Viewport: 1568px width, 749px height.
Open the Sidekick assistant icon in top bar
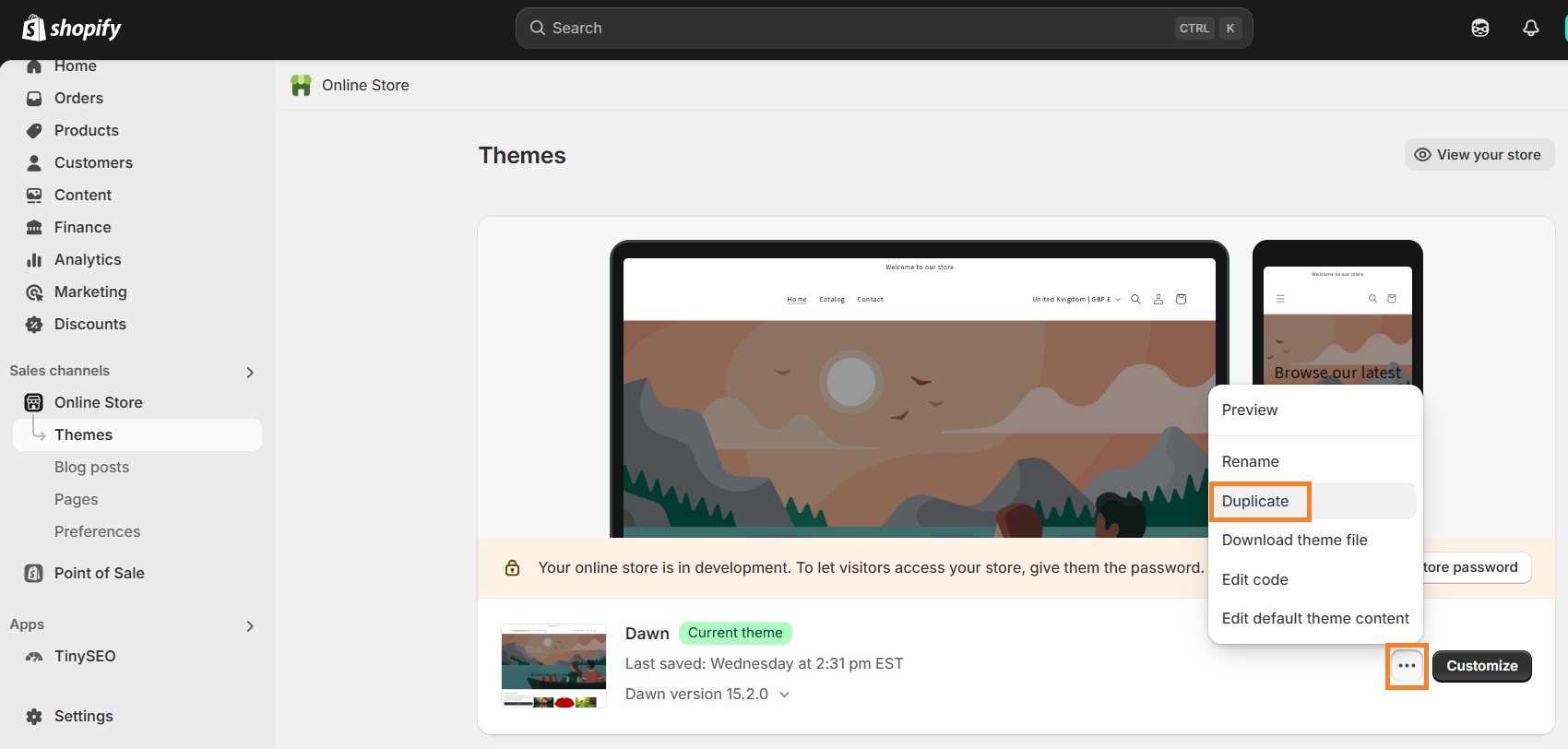[x=1480, y=28]
